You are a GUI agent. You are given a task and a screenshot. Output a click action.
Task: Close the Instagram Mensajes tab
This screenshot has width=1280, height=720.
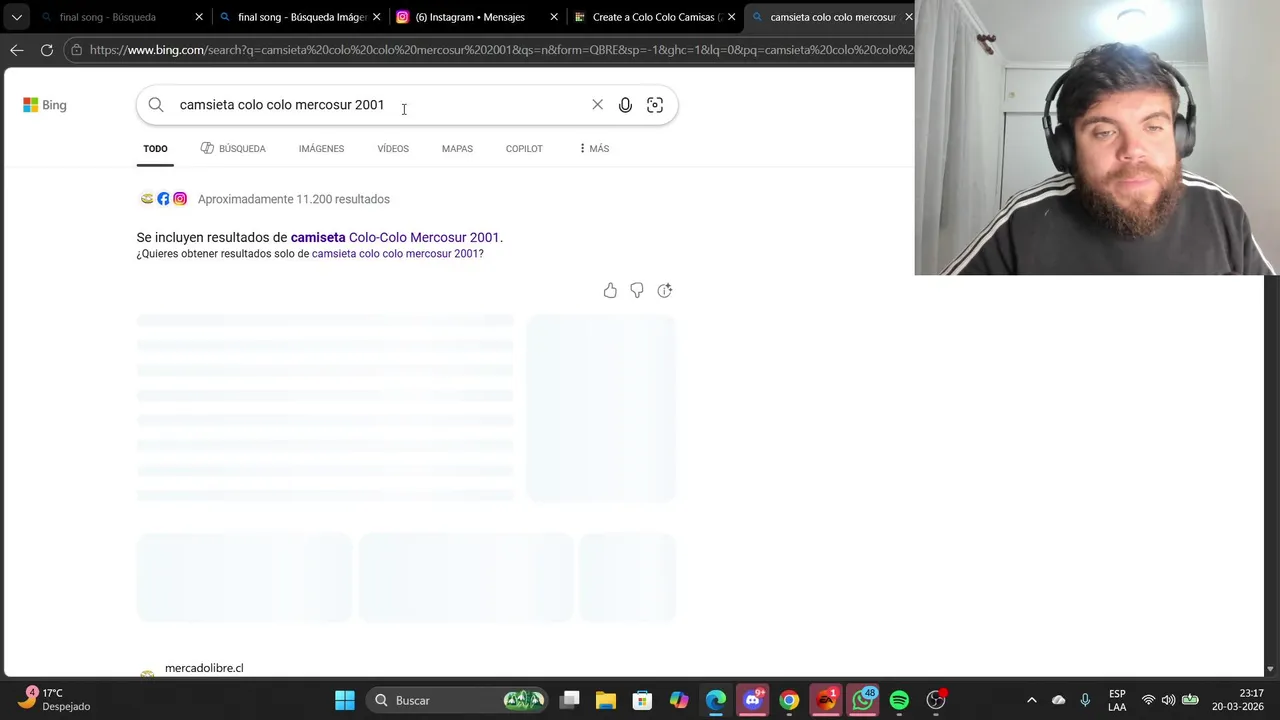pos(554,17)
